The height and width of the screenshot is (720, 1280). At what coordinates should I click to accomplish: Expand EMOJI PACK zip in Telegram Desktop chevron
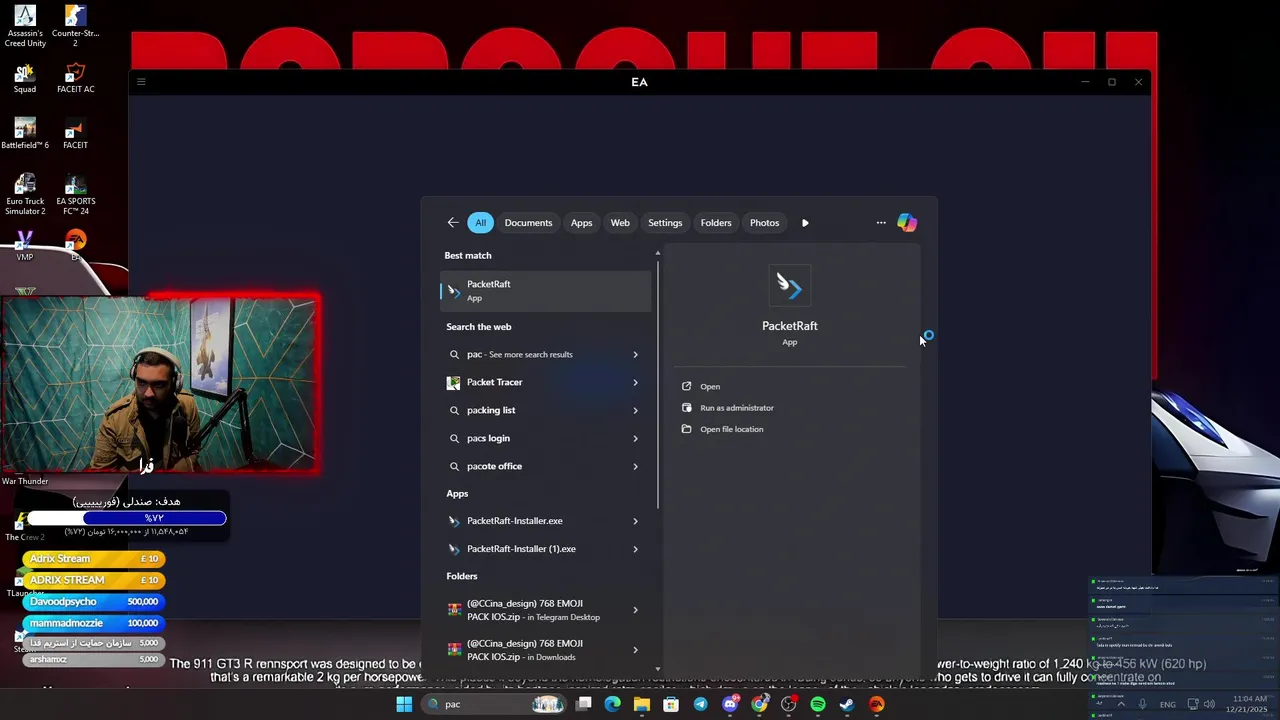coord(635,610)
